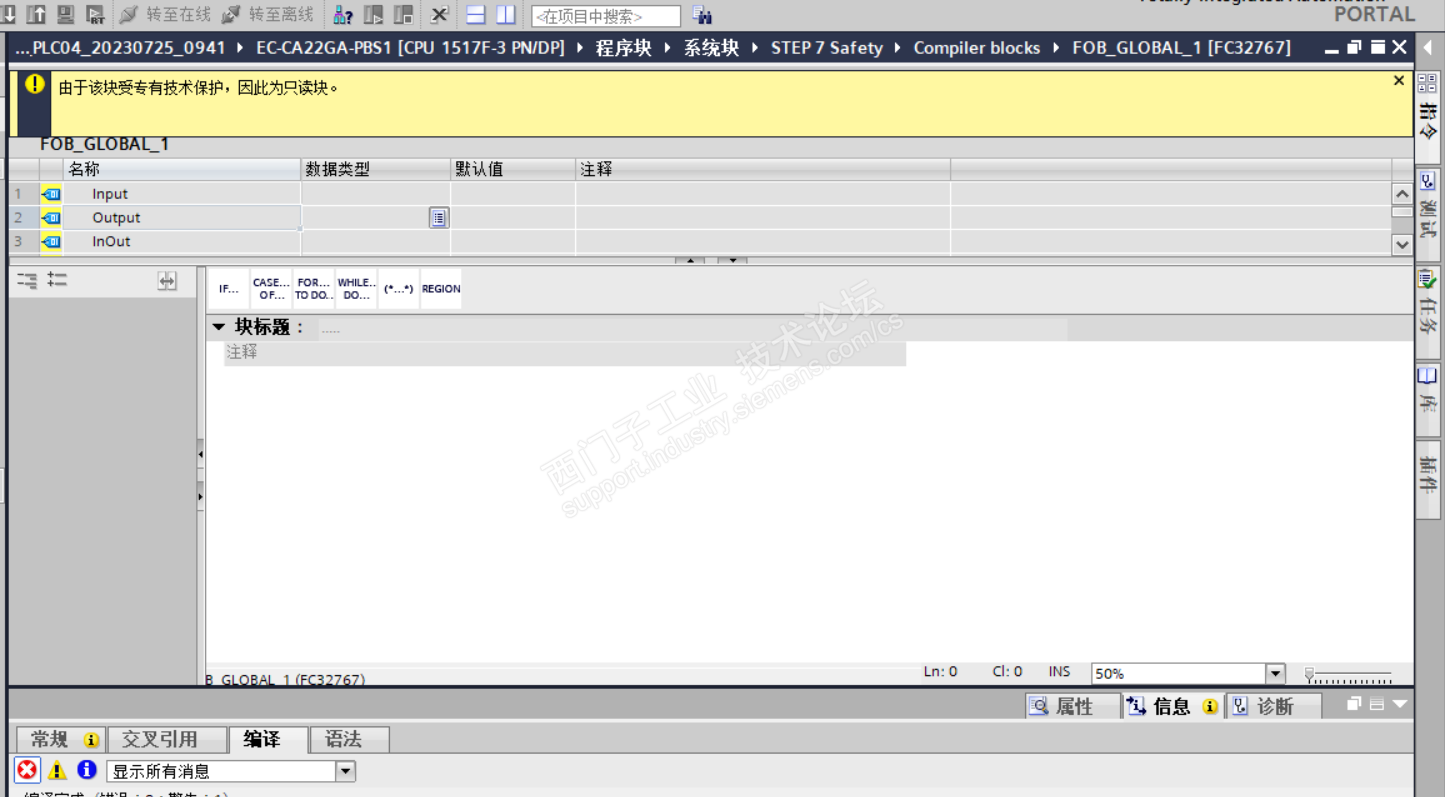Insert (*...*) comment block
1445x797 pixels.
399,289
